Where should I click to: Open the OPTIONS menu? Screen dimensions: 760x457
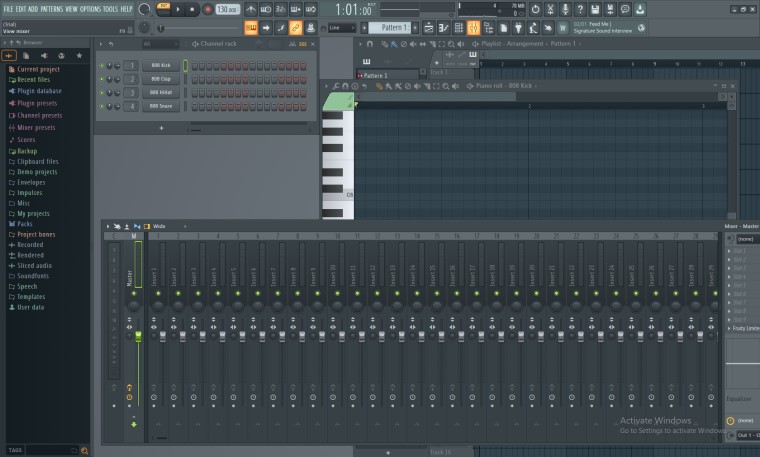click(90, 9)
